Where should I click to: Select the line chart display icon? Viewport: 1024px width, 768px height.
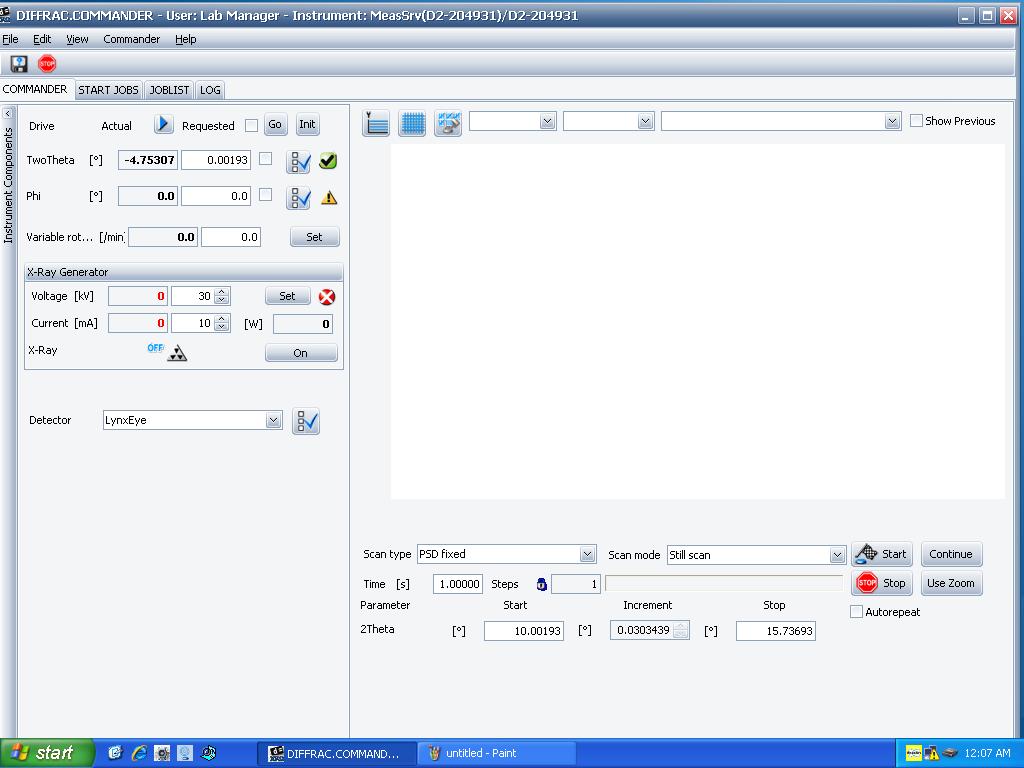pos(376,122)
